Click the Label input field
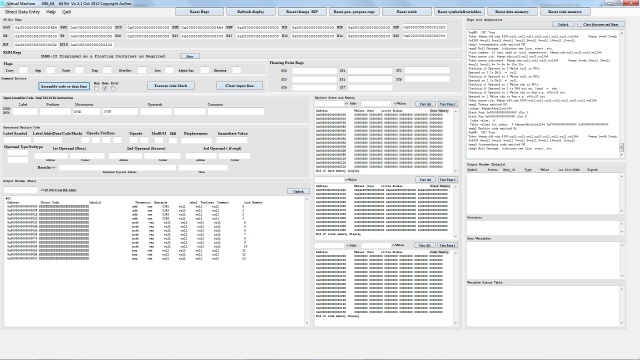Viewport: 640px width, 360px height. [25, 111]
